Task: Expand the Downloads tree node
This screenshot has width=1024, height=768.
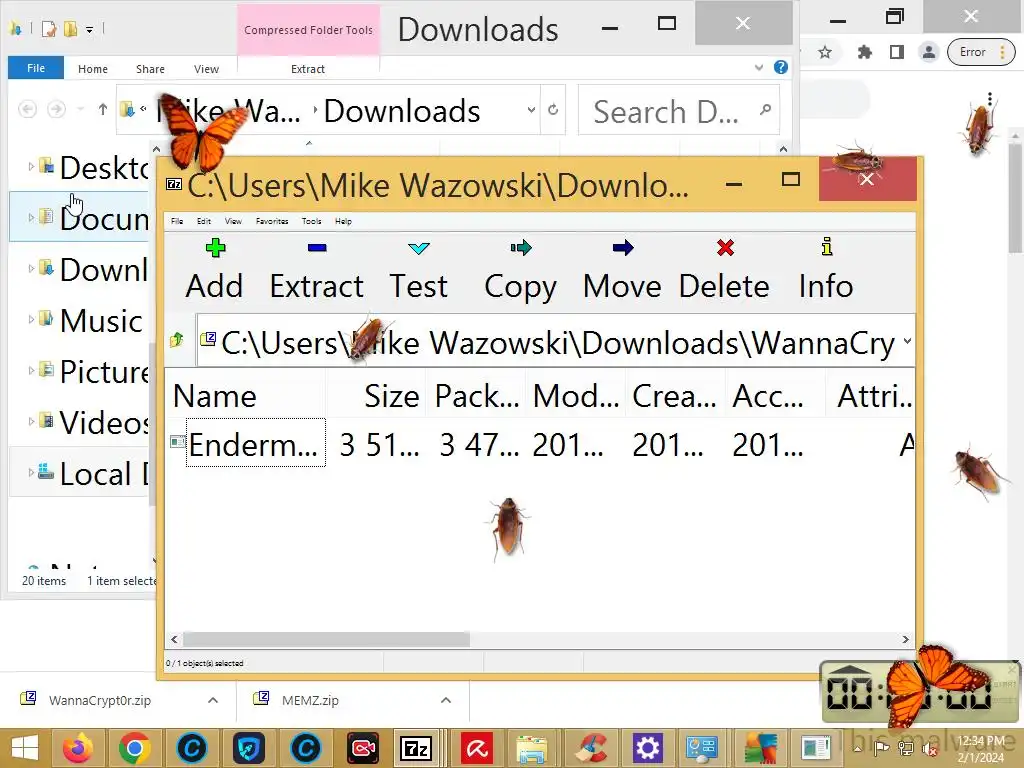Action: [x=31, y=268]
